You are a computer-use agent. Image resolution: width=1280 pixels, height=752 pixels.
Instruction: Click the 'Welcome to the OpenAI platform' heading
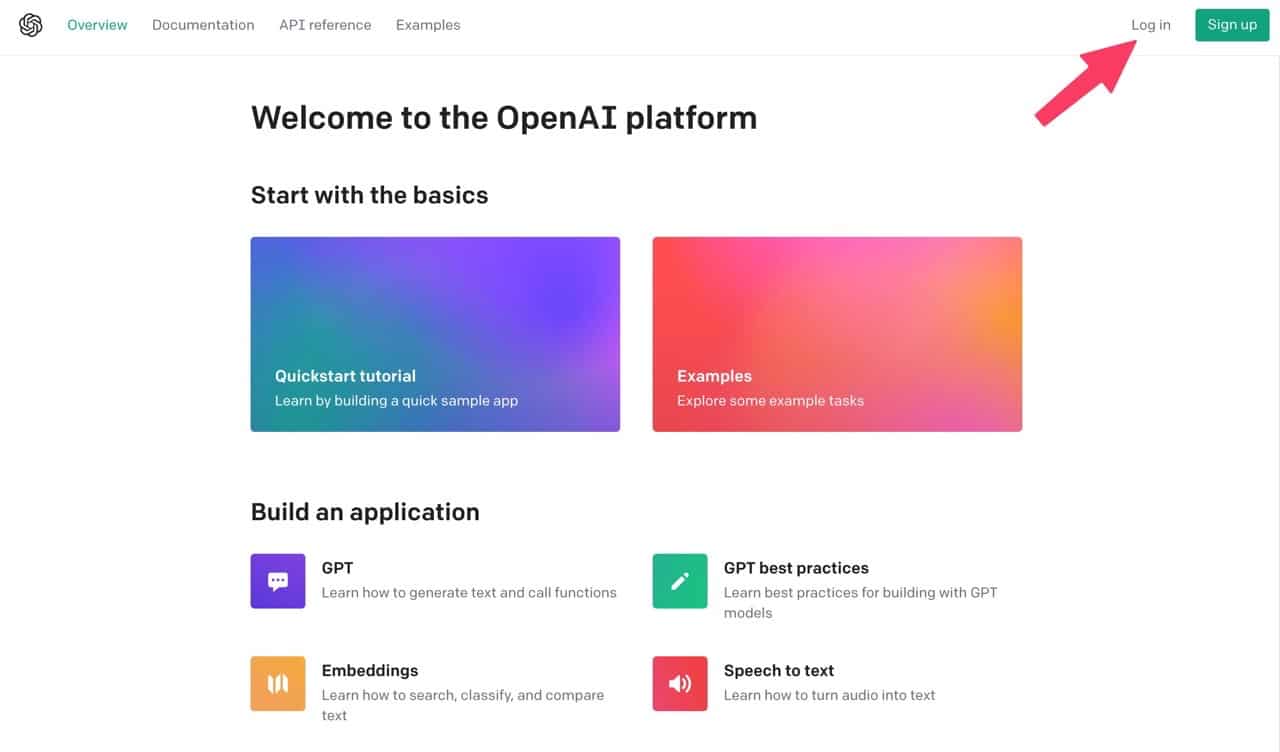pos(504,118)
